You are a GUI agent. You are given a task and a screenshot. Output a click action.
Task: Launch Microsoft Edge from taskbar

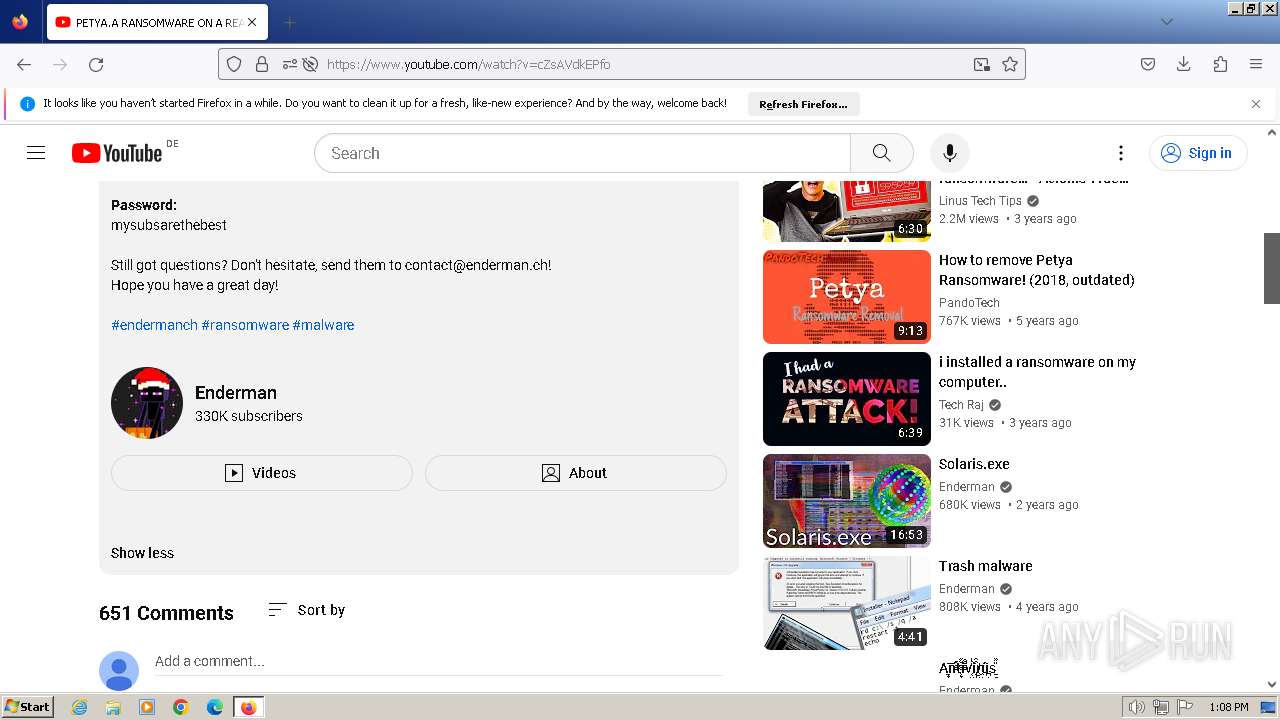(215, 707)
